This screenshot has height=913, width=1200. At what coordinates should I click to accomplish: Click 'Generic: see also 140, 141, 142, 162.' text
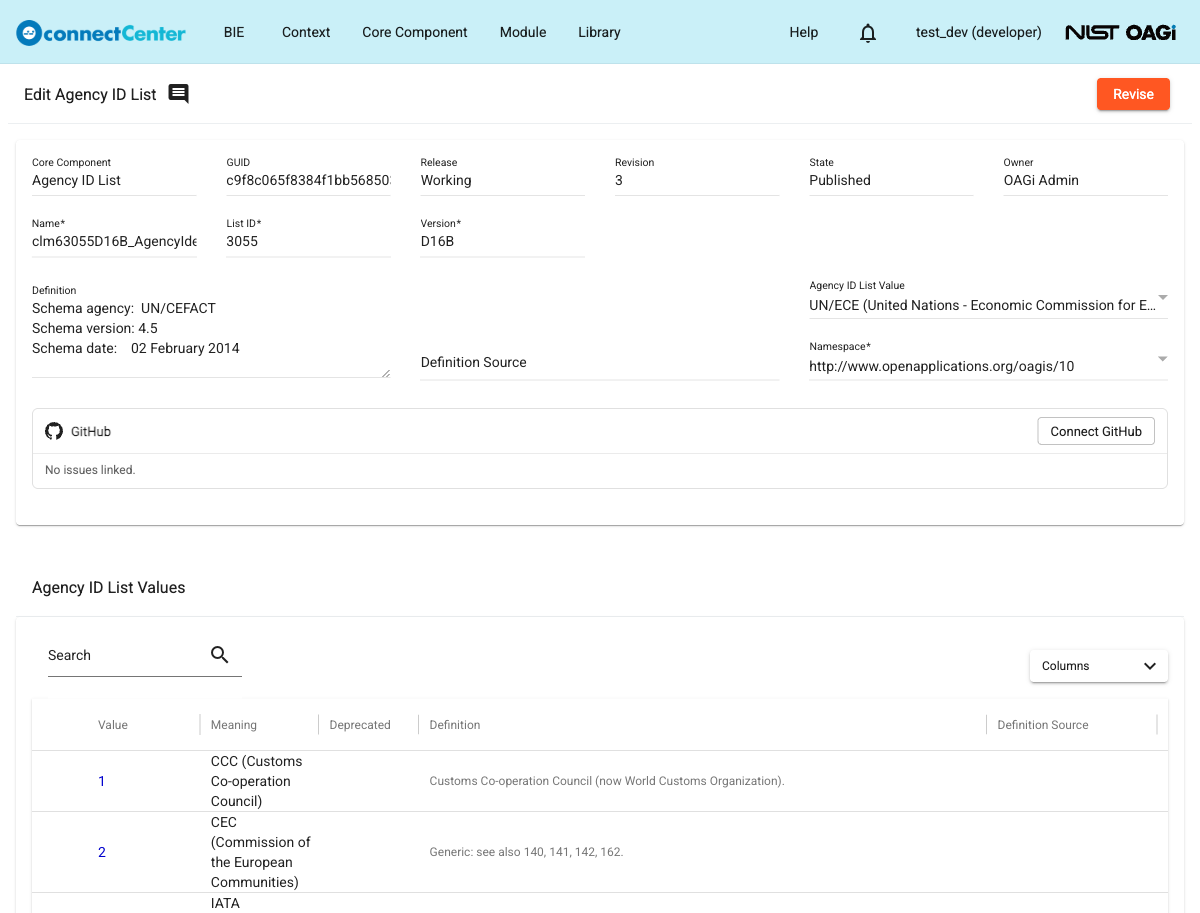(526, 852)
